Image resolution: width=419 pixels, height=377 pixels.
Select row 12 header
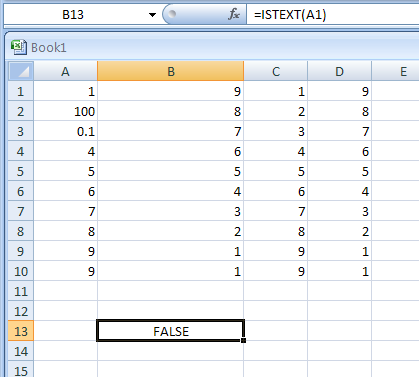click(21, 311)
